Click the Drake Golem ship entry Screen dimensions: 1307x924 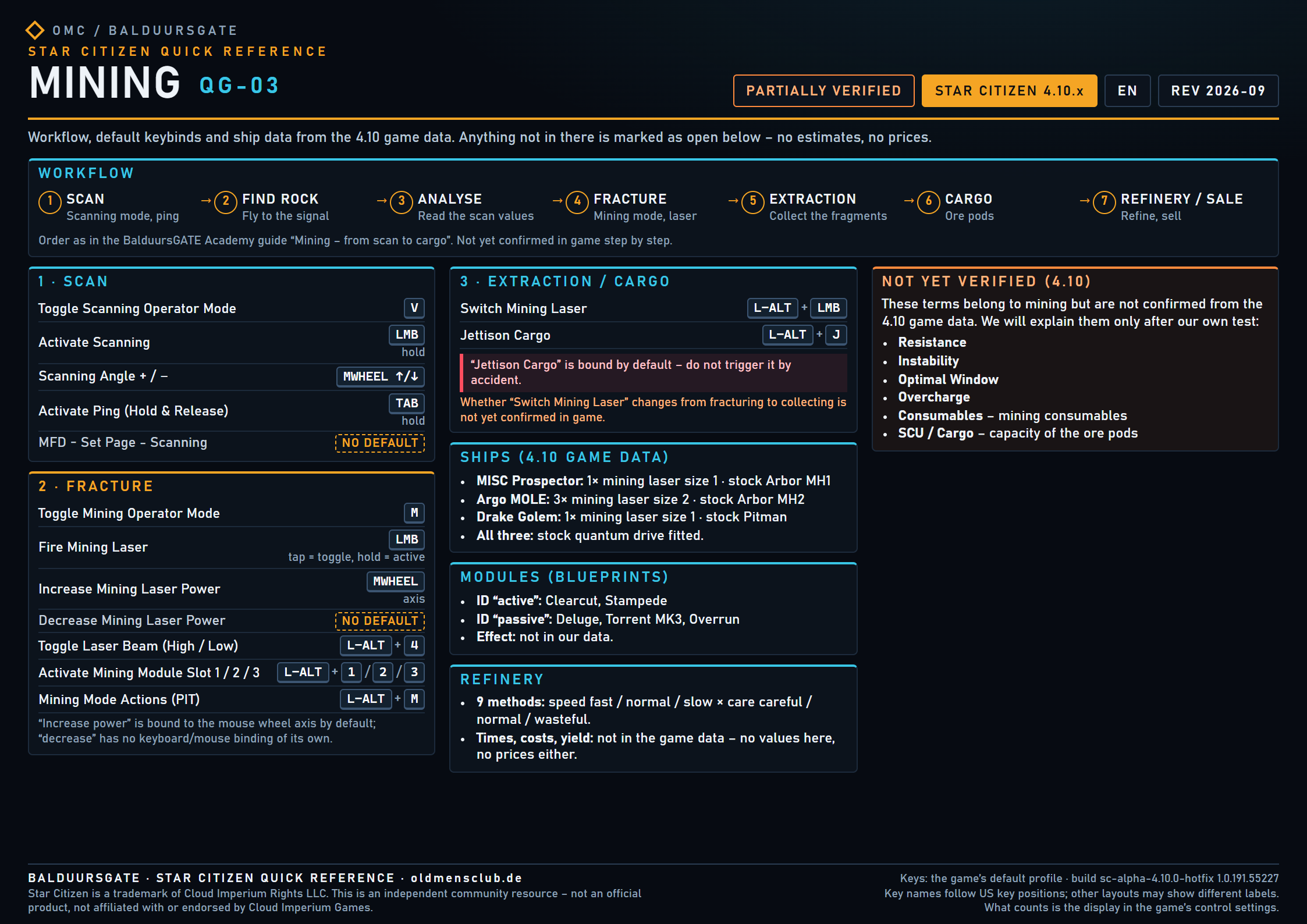tap(631, 517)
